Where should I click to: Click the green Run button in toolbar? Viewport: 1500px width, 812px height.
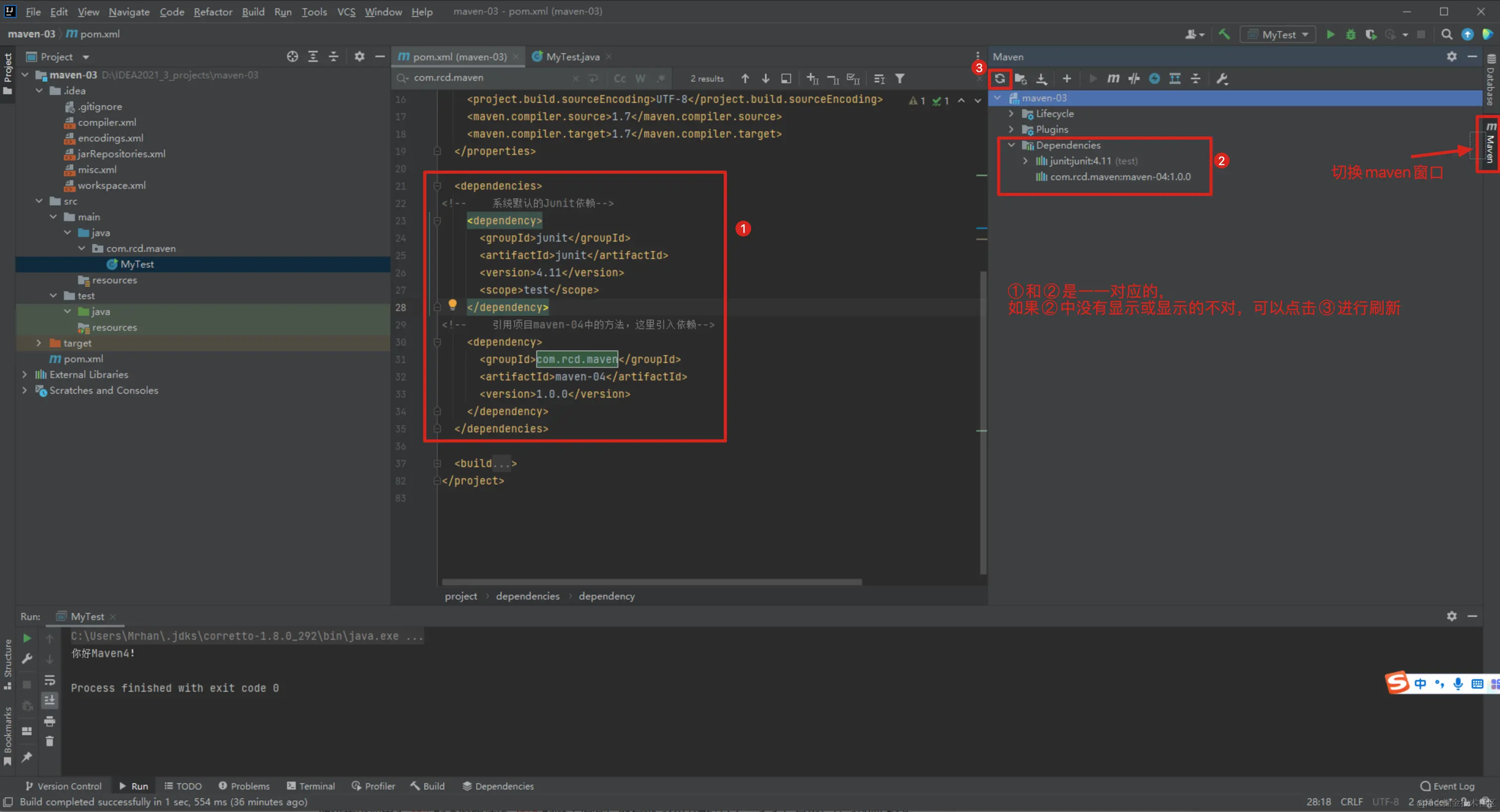[x=1330, y=34]
